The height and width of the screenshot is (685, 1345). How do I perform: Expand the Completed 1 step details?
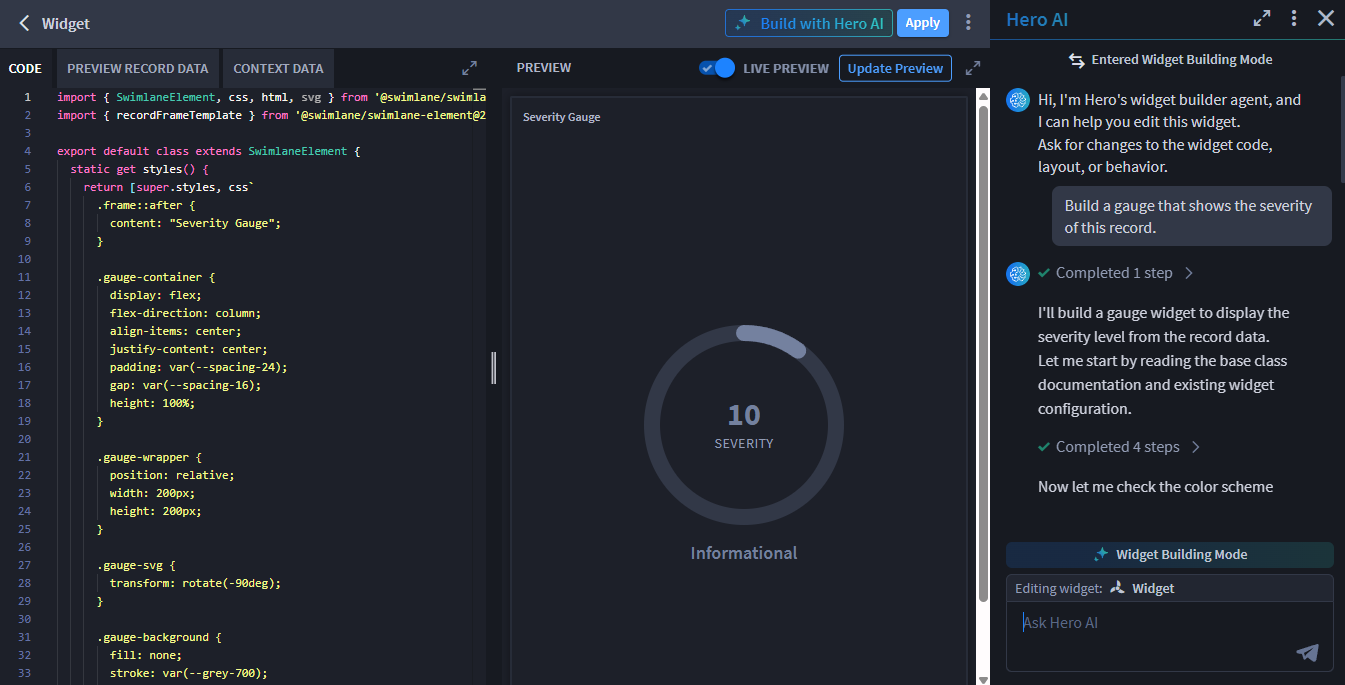1116,273
